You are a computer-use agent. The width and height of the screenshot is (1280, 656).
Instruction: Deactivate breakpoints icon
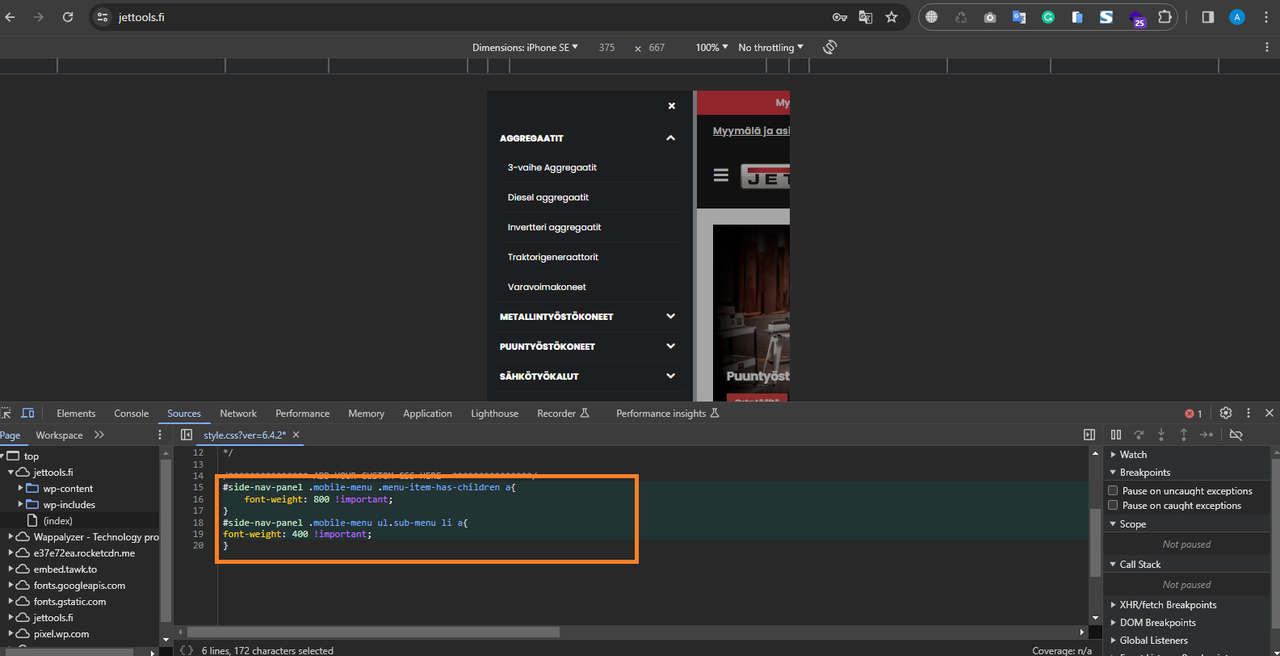point(1236,435)
